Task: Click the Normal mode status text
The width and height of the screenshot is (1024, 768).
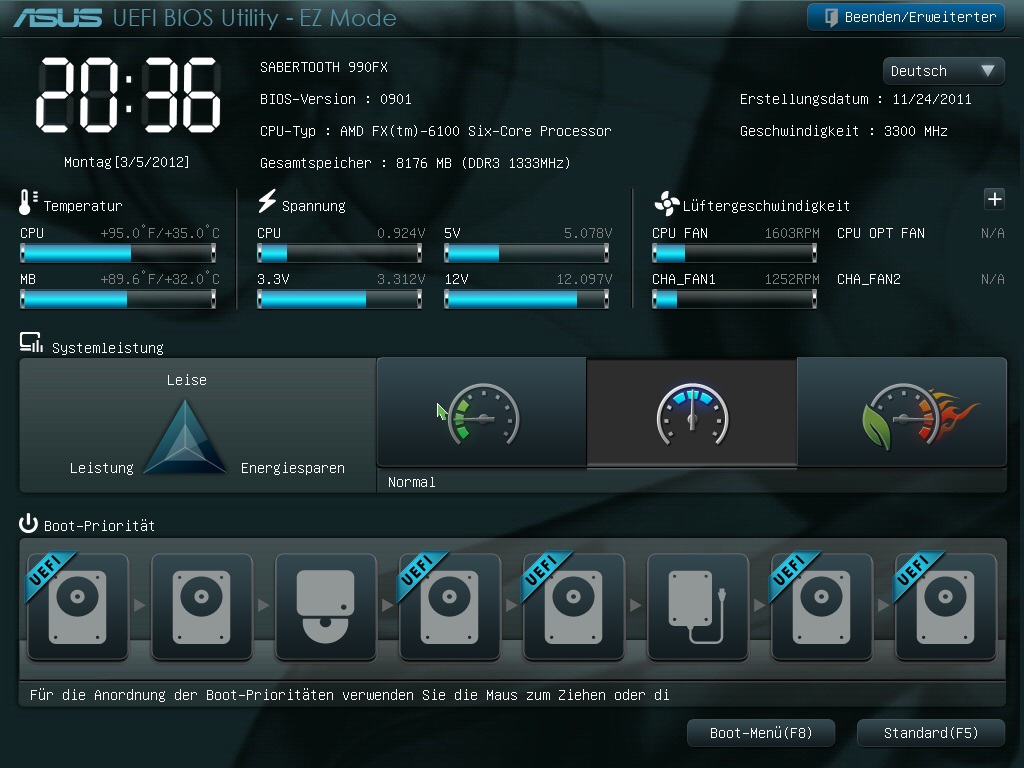Action: pyautogui.click(x=411, y=482)
